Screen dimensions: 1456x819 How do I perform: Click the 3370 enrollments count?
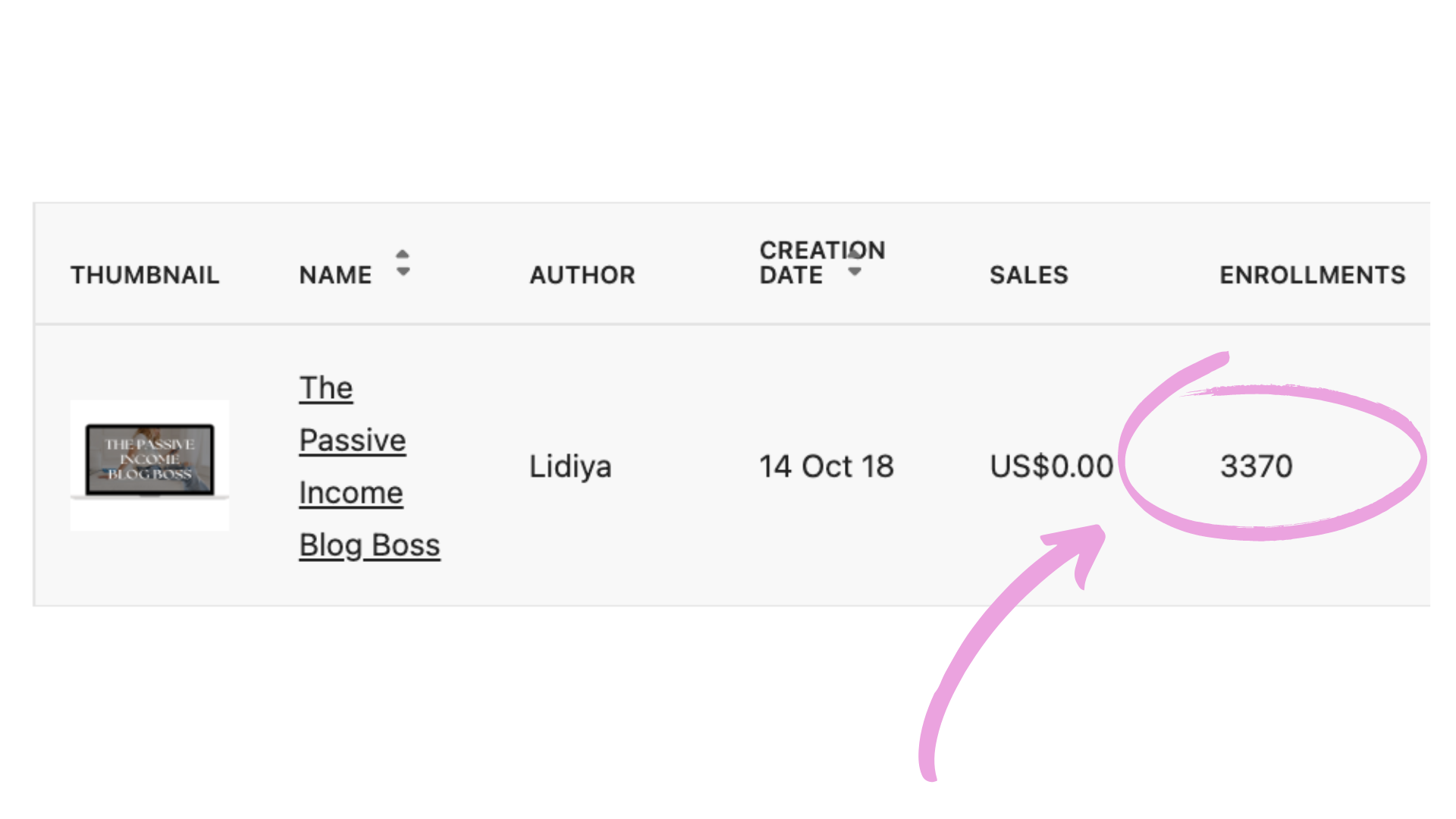click(1256, 466)
